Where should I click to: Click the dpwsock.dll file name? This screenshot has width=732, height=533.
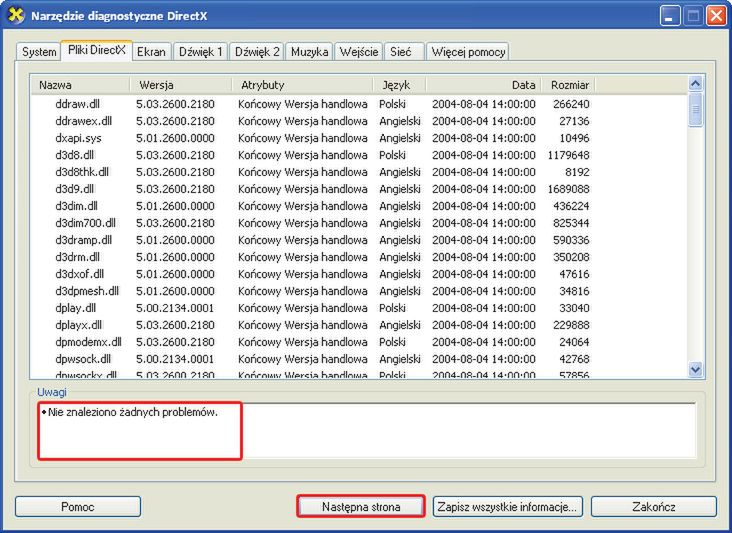point(83,359)
